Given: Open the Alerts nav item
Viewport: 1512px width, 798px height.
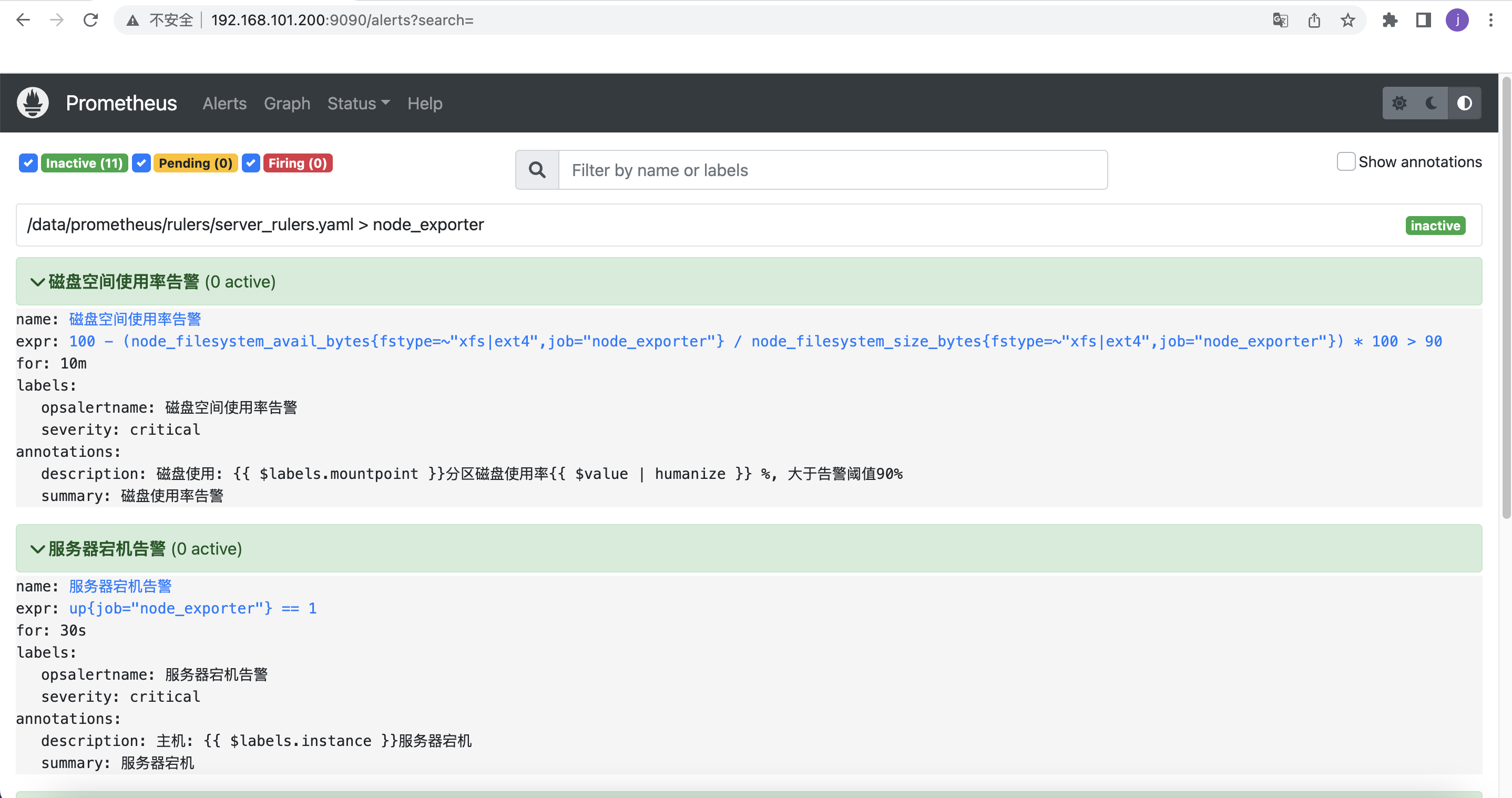Looking at the screenshot, I should [225, 103].
